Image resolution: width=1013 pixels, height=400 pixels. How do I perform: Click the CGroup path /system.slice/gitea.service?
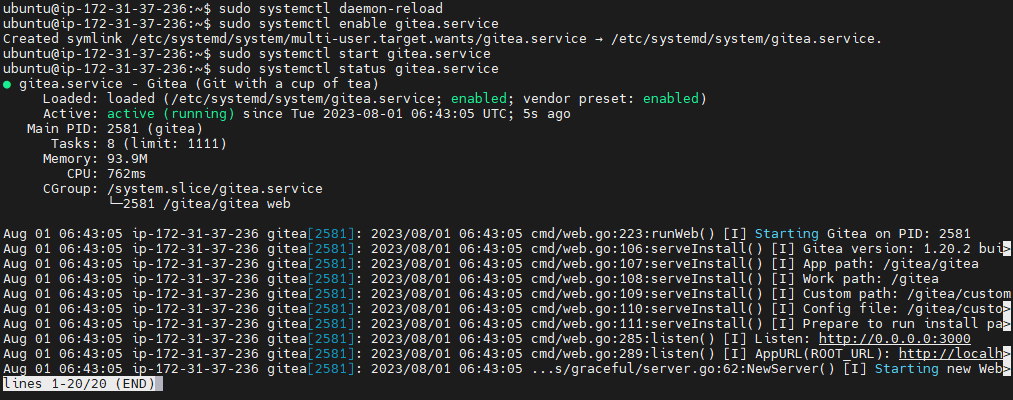click(214, 189)
